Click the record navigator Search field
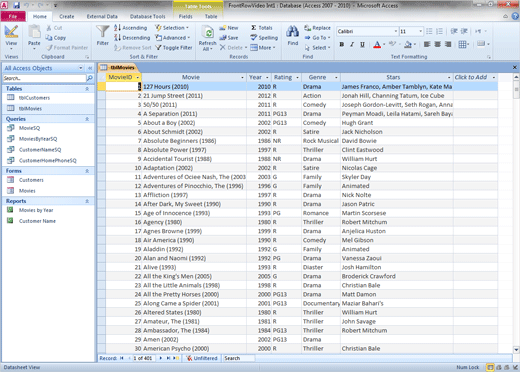This screenshot has width=520, height=372. [x=239, y=358]
